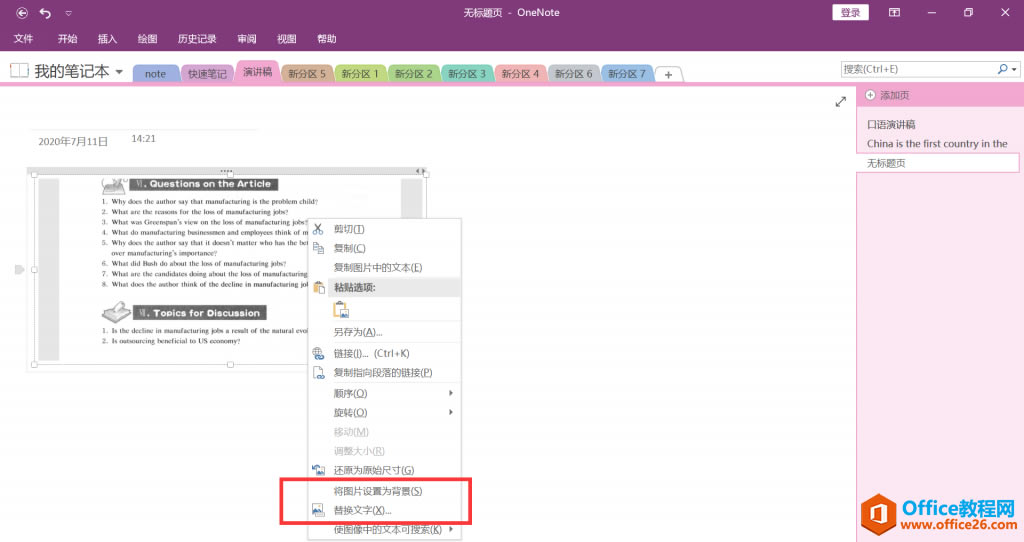Switch to the 新分区 4 tab

tap(520, 74)
